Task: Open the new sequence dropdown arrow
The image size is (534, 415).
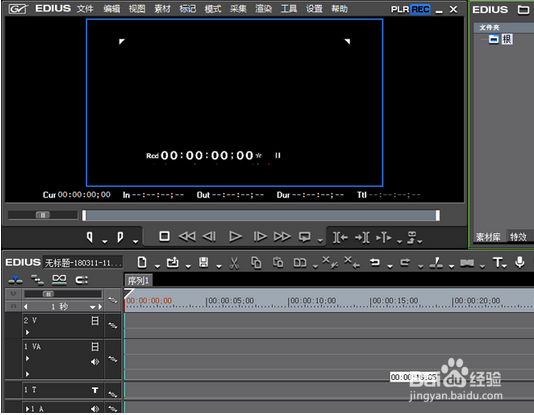Action: (x=157, y=266)
